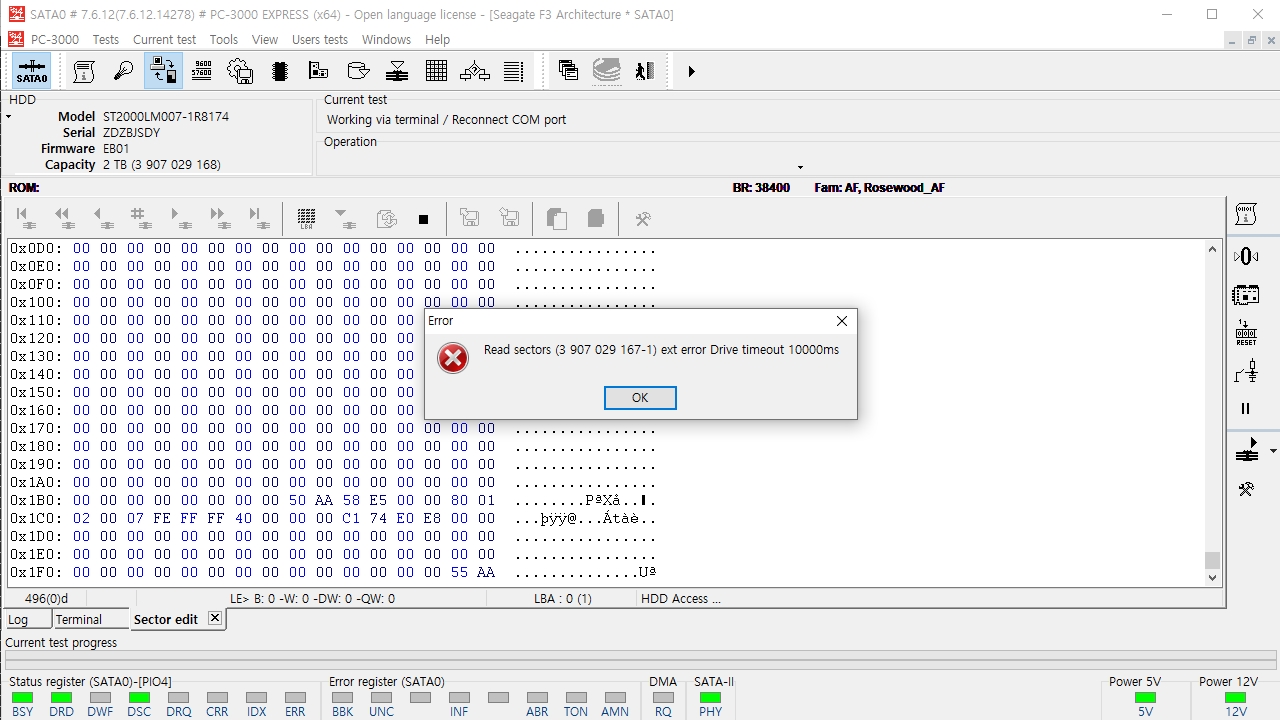
Task: Click the power switch circuit icon in sidebar
Action: (x=1246, y=372)
